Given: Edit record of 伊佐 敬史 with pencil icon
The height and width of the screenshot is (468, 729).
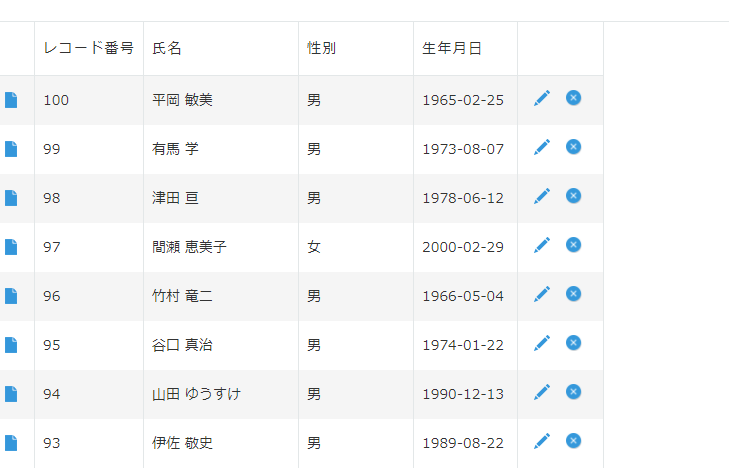Looking at the screenshot, I should coord(542,441).
